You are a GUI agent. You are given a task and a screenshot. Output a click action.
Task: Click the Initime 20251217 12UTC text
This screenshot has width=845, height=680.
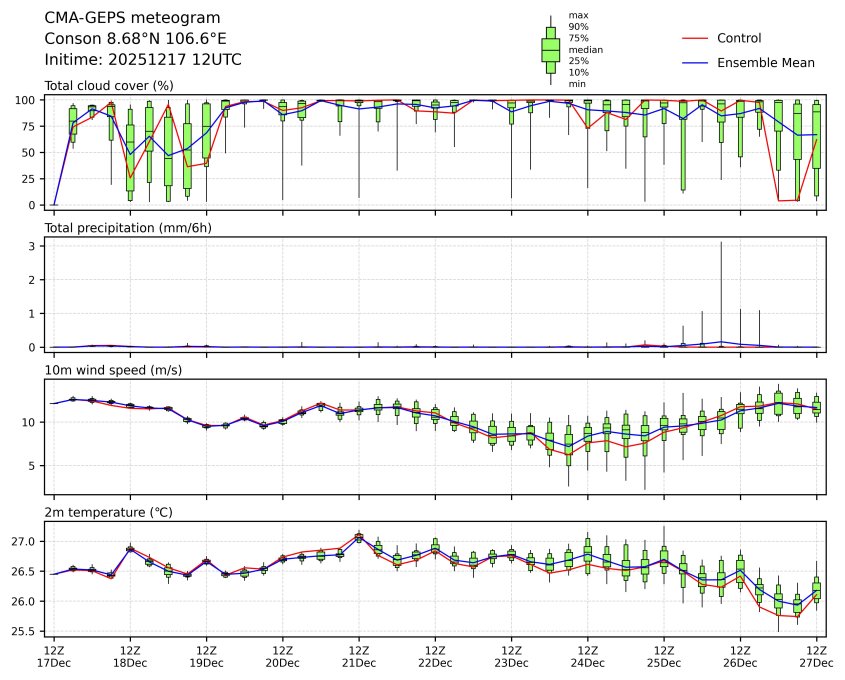tap(143, 59)
